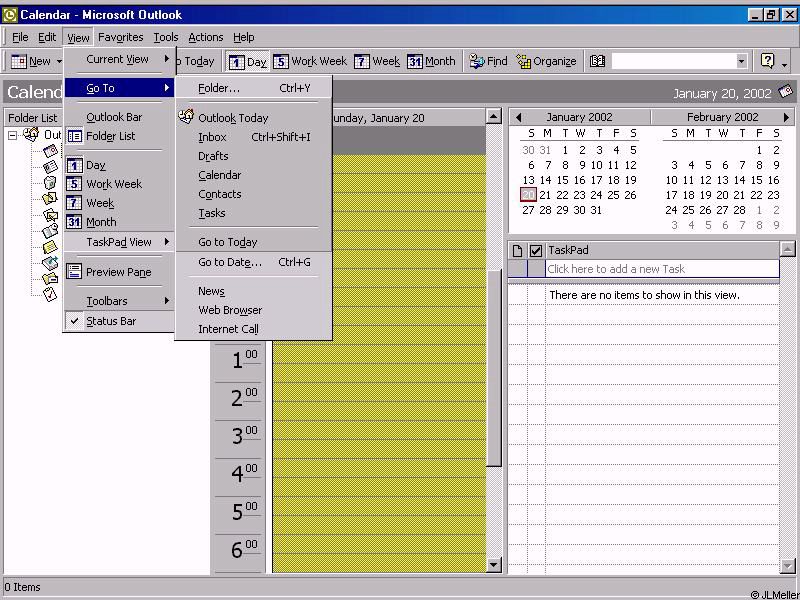The image size is (800, 600).
Task: Collapse the Outlook folder tree root
Action: 13,135
